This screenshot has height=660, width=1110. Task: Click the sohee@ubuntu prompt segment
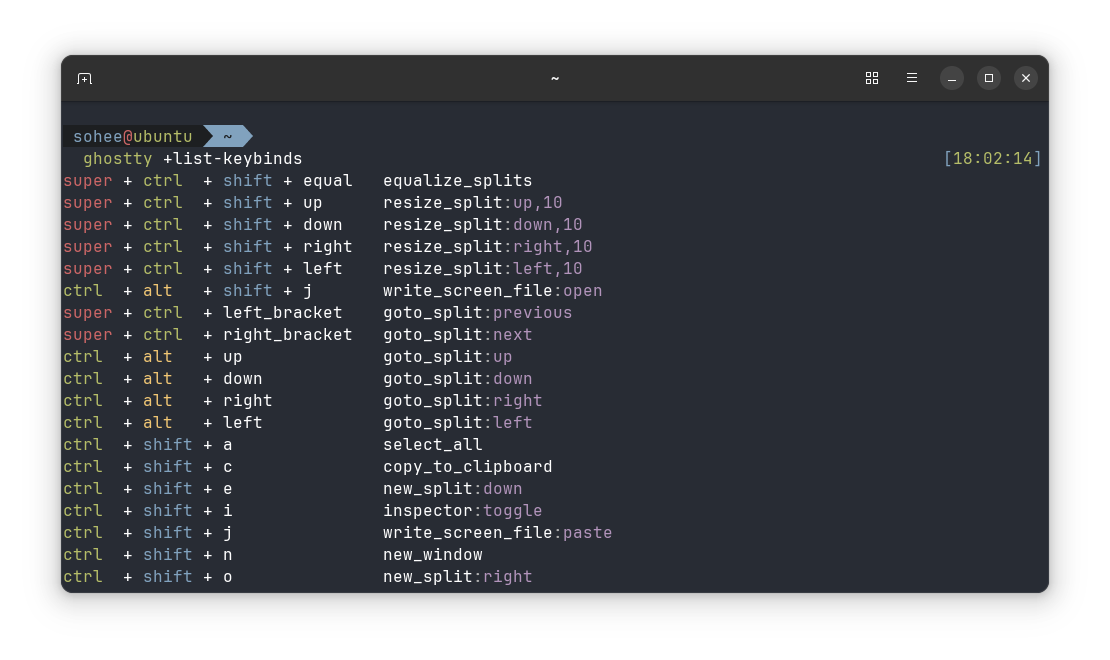click(131, 136)
